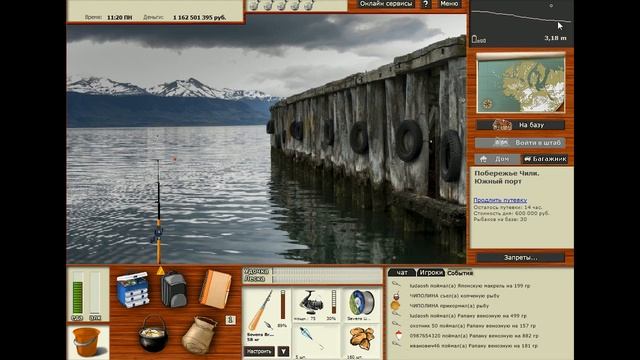Select the fishing line spool slot
The width and height of the screenshot is (640, 360).
coord(362,305)
